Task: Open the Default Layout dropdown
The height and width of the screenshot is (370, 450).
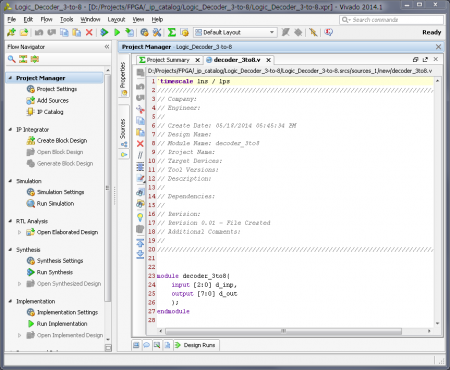Action: (x=235, y=32)
